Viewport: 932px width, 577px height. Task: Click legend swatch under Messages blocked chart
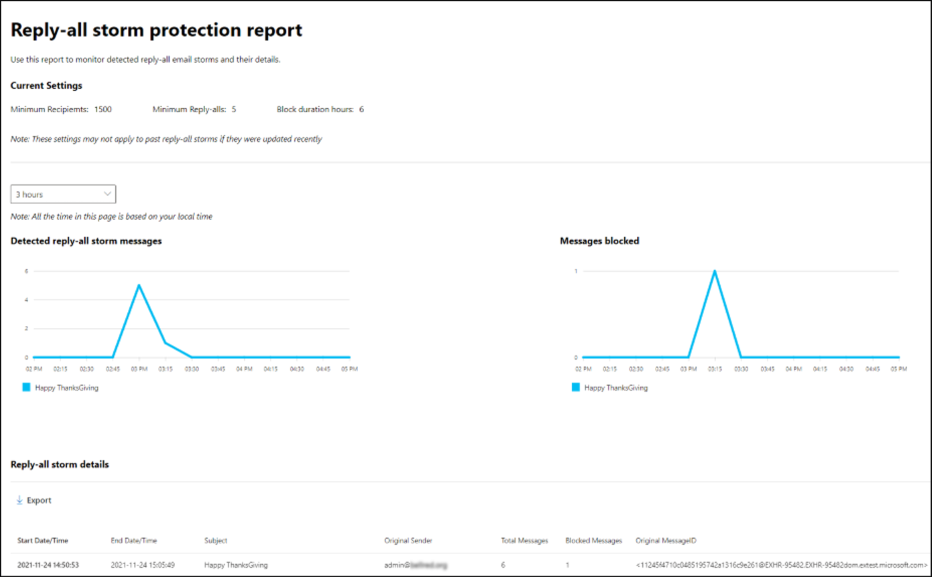point(576,387)
